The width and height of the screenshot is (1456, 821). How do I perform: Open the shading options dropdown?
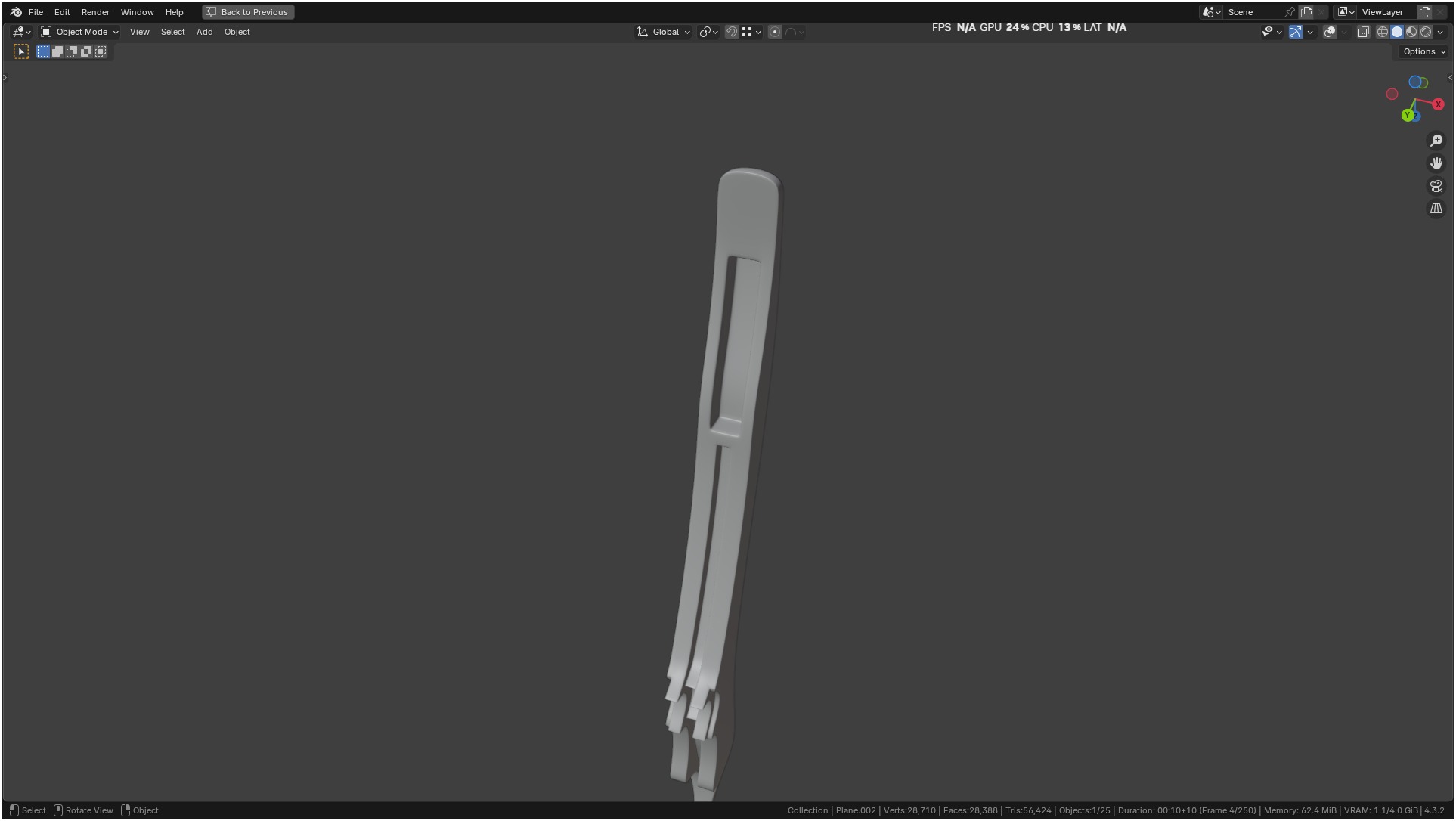(1440, 32)
